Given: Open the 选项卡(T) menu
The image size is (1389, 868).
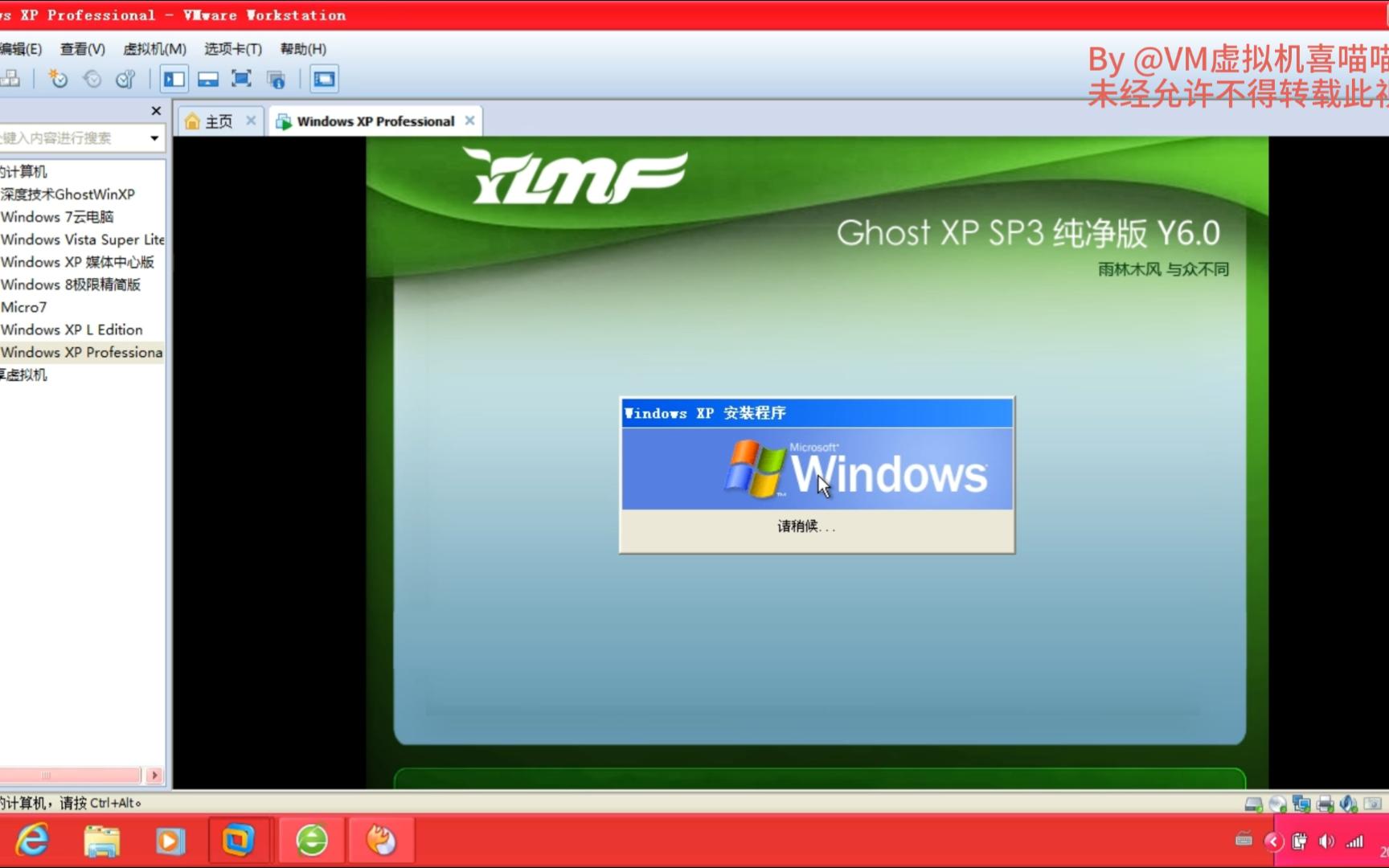Looking at the screenshot, I should [x=233, y=49].
